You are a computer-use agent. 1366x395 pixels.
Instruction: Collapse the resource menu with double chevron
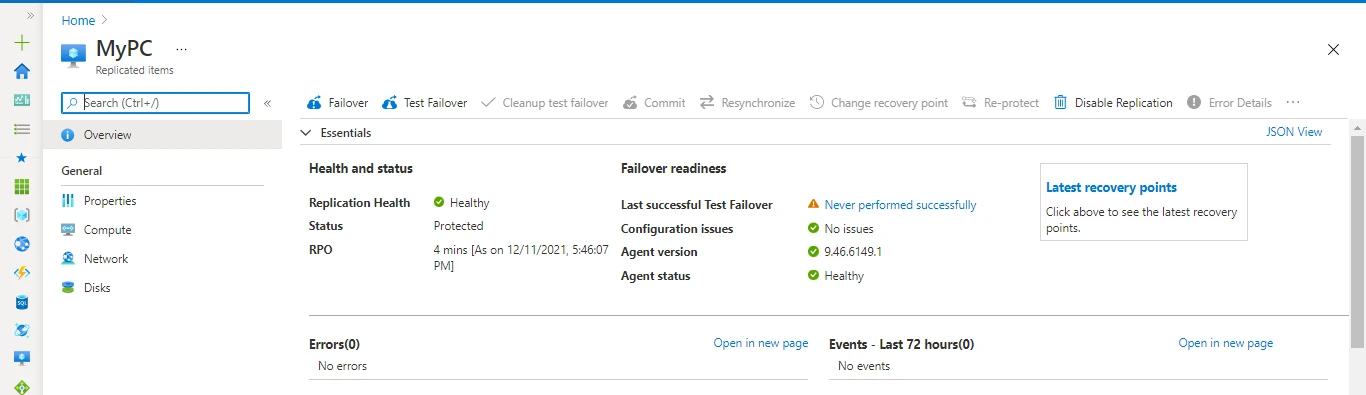[267, 103]
